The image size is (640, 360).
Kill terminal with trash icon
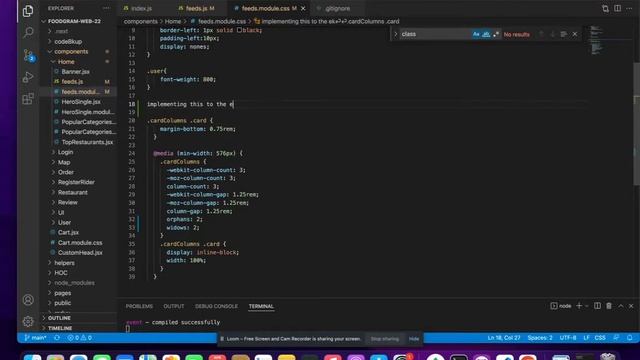pyautogui.click(x=609, y=306)
